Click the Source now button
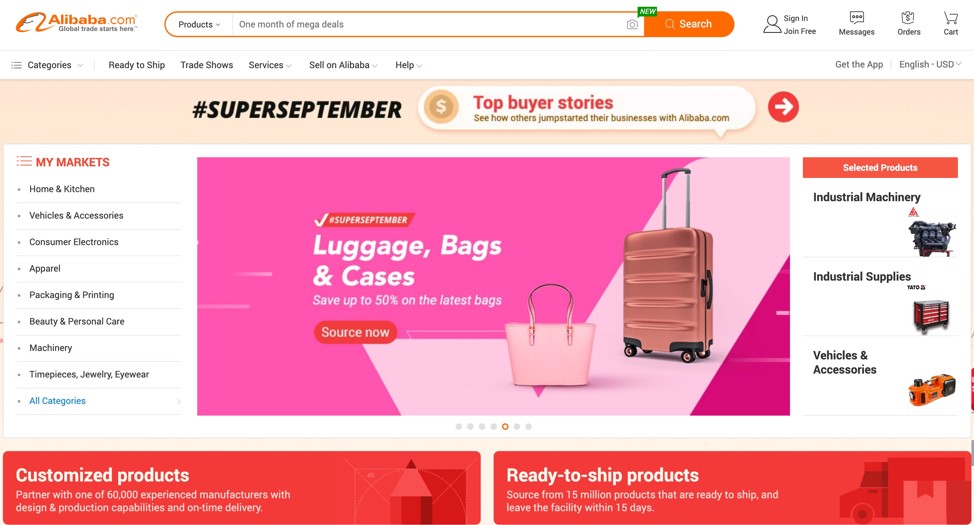974x525 pixels. click(355, 332)
